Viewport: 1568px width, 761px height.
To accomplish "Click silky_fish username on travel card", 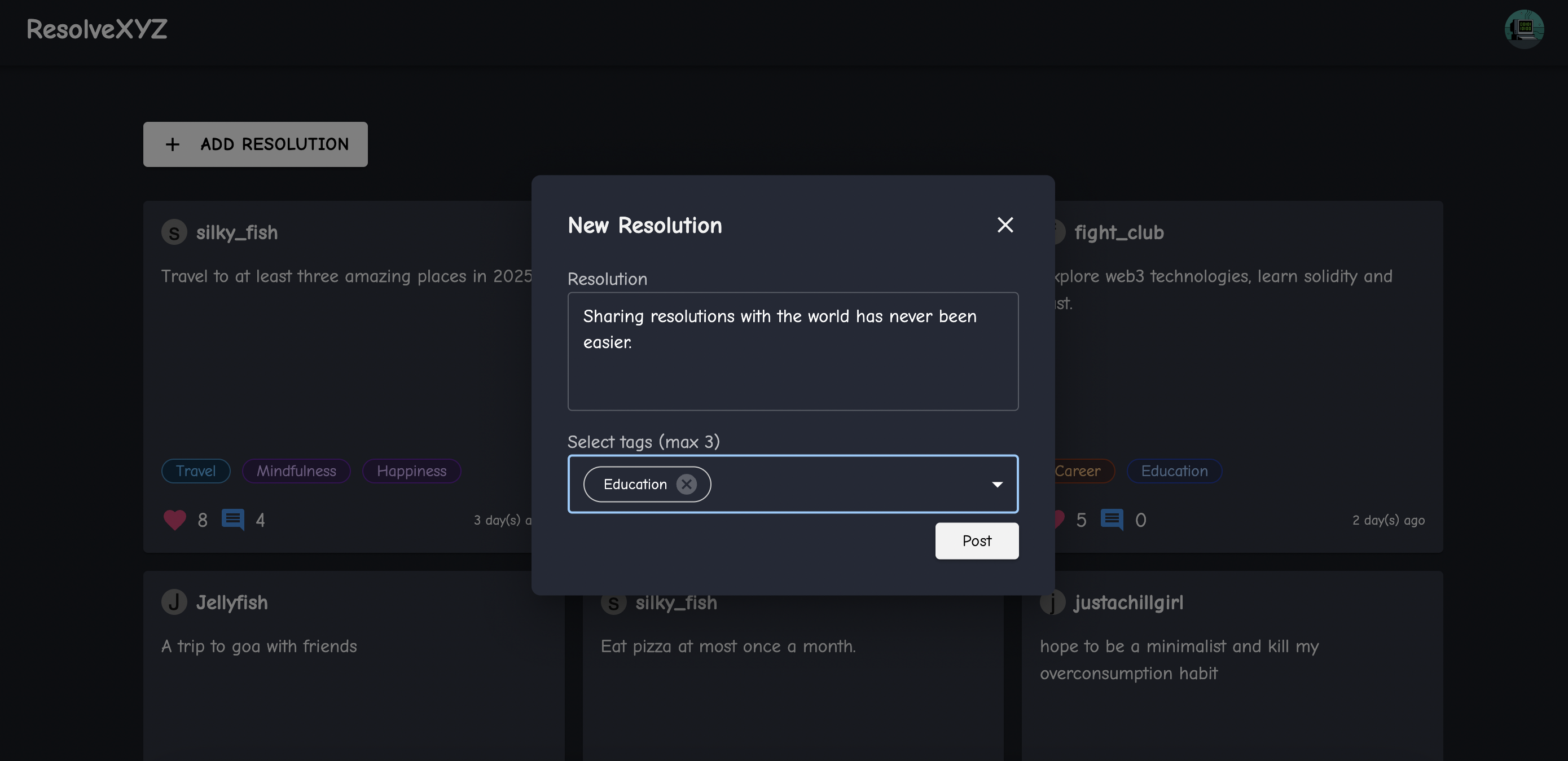I will pos(237,232).
